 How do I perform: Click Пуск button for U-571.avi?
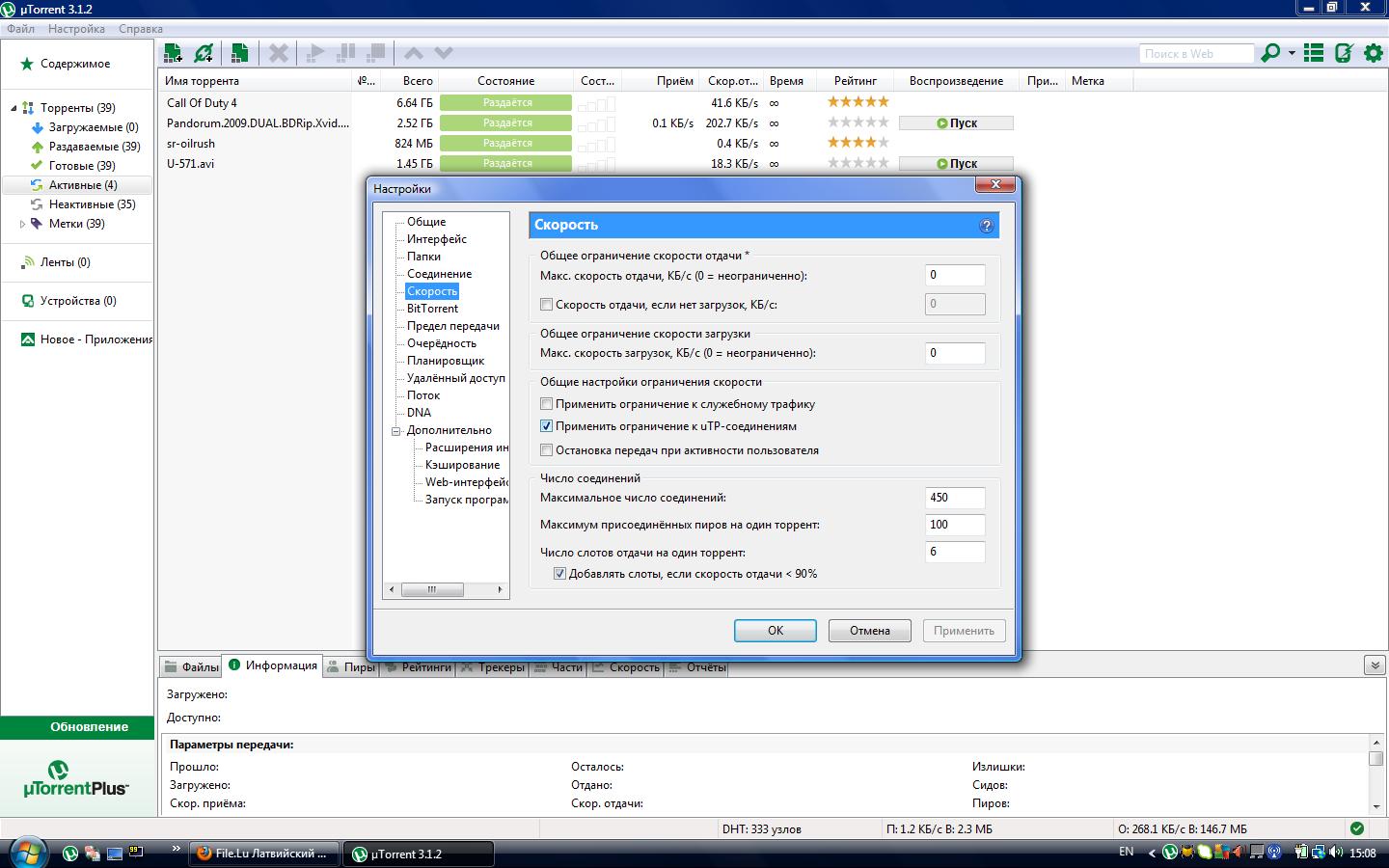click(956, 164)
